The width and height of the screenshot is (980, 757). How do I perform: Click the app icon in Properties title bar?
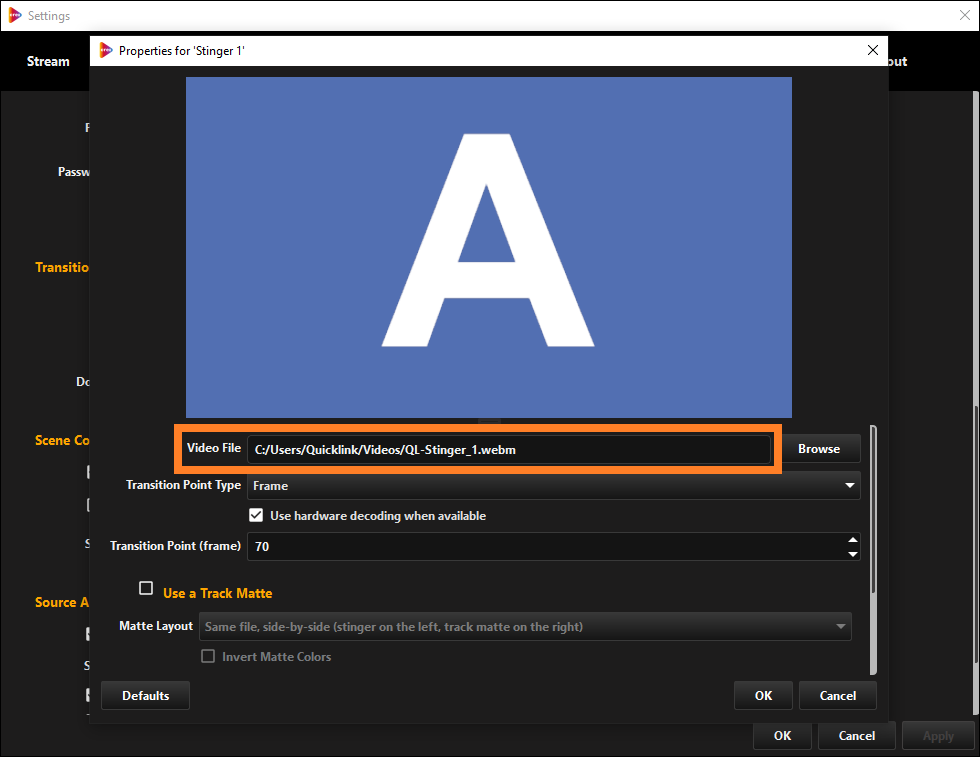[106, 50]
